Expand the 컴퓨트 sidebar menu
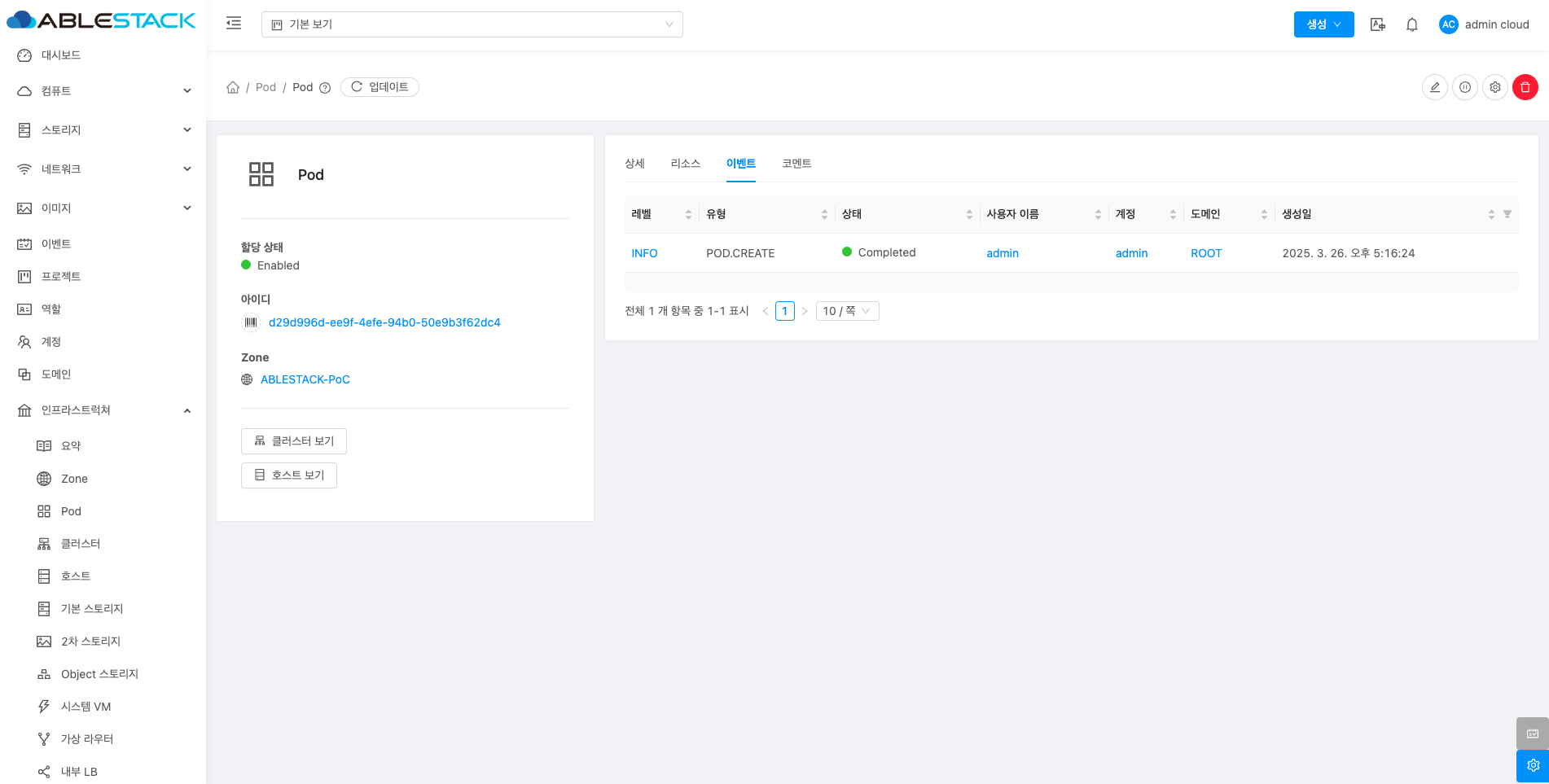The image size is (1549, 784). tap(103, 91)
